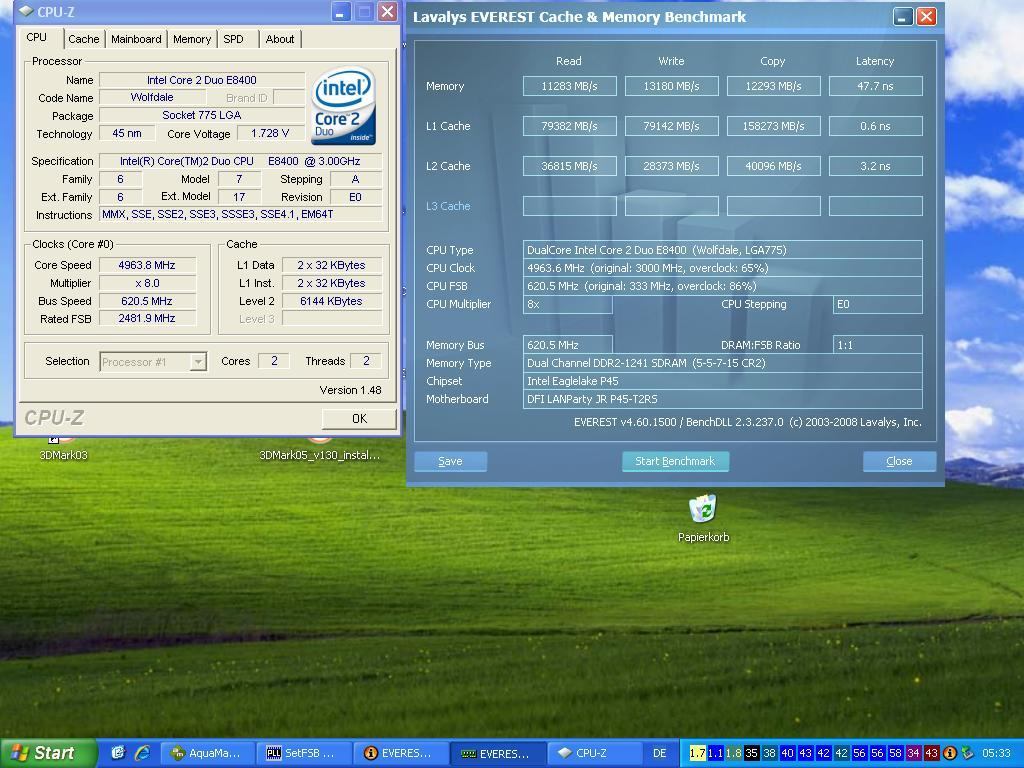Open the Windows Start menu
Viewport: 1024px width, 768px height.
[47, 753]
